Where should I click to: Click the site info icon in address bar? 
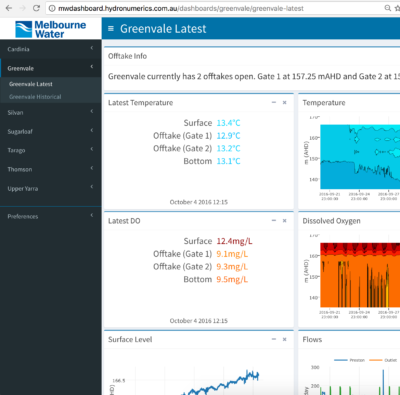pos(52,8)
